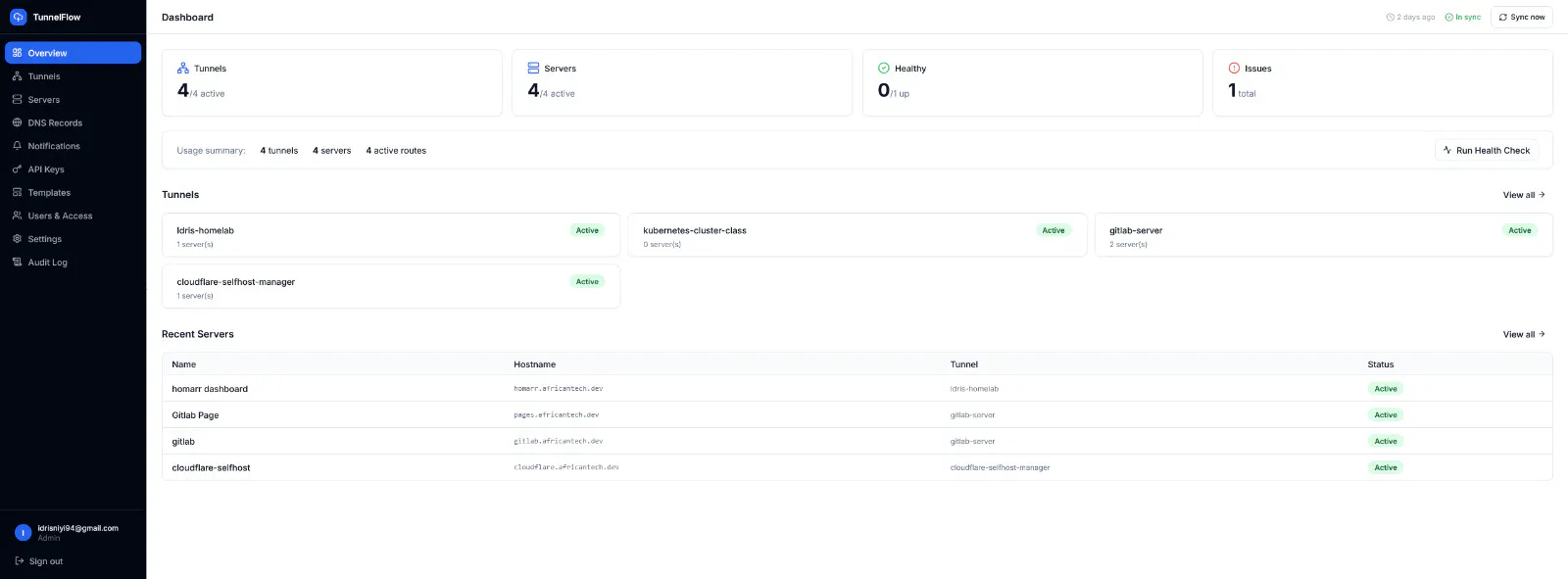
Task: Click the Hostname column header
Action: coord(535,364)
